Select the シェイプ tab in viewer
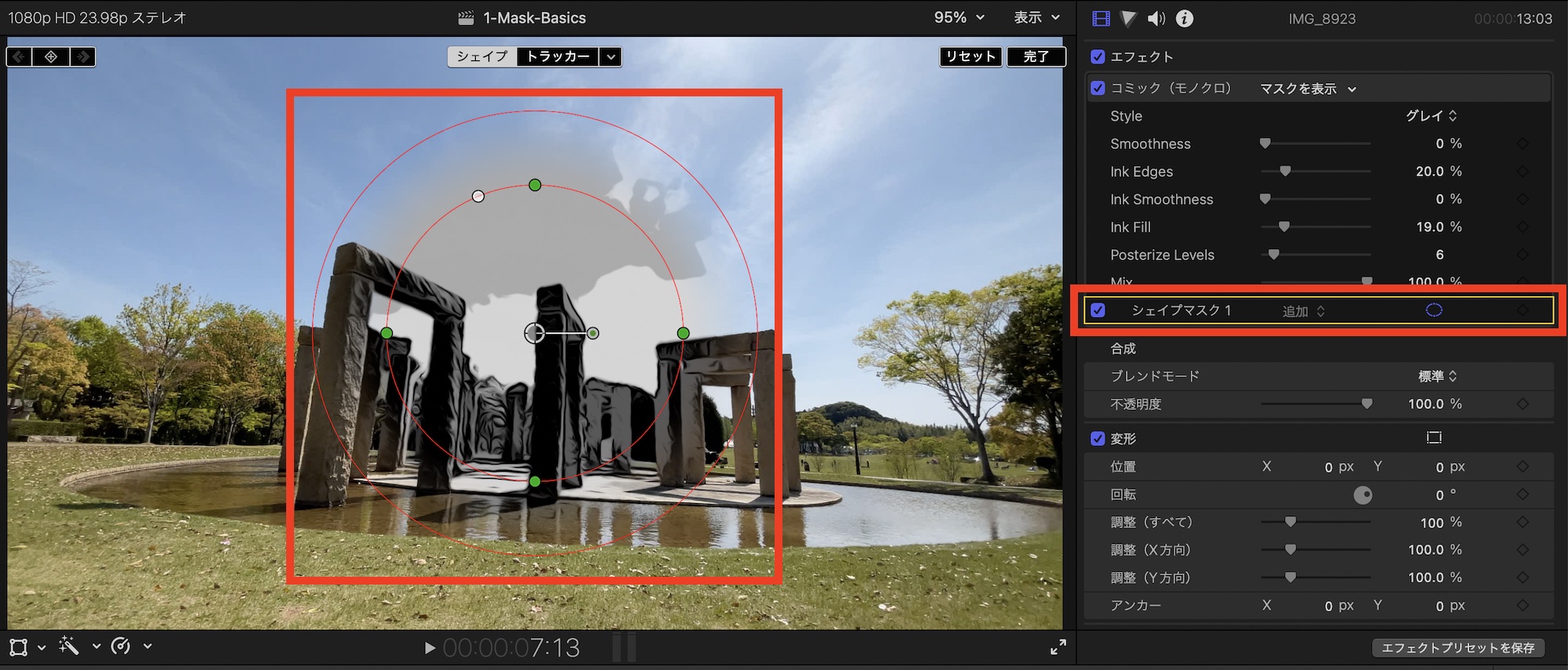The image size is (1568, 670). pos(482,56)
